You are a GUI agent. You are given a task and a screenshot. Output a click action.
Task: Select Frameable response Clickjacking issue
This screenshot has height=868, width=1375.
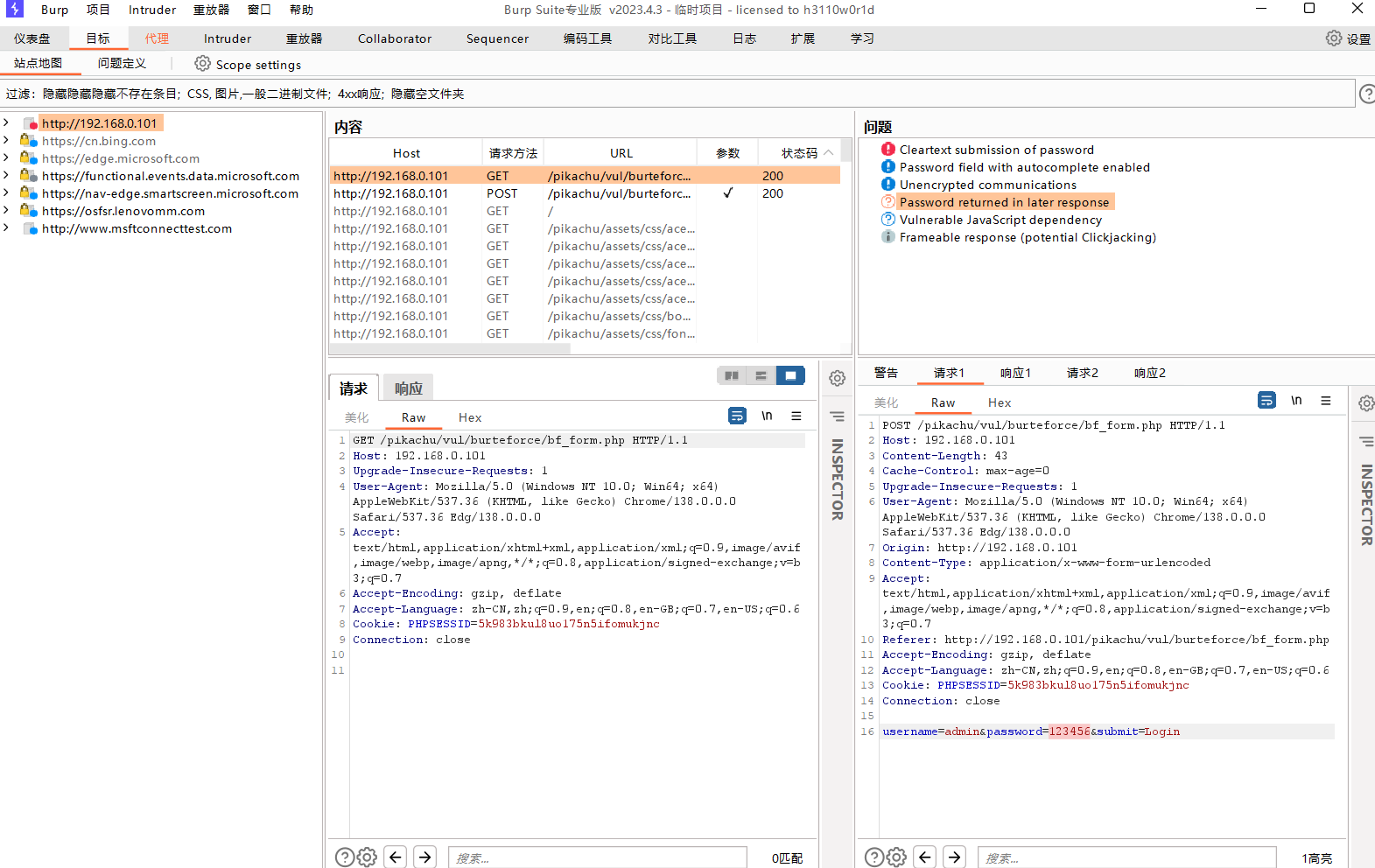point(1028,237)
